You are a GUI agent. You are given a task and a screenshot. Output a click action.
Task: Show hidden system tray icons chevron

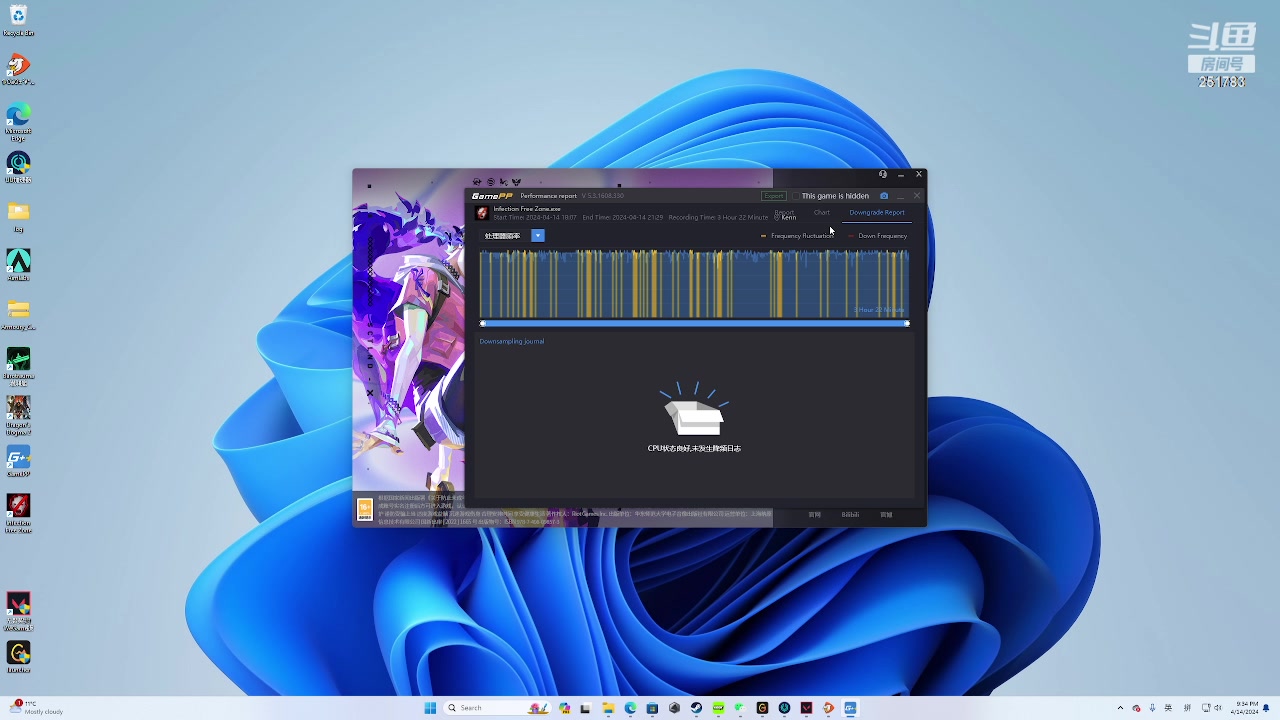1120,708
